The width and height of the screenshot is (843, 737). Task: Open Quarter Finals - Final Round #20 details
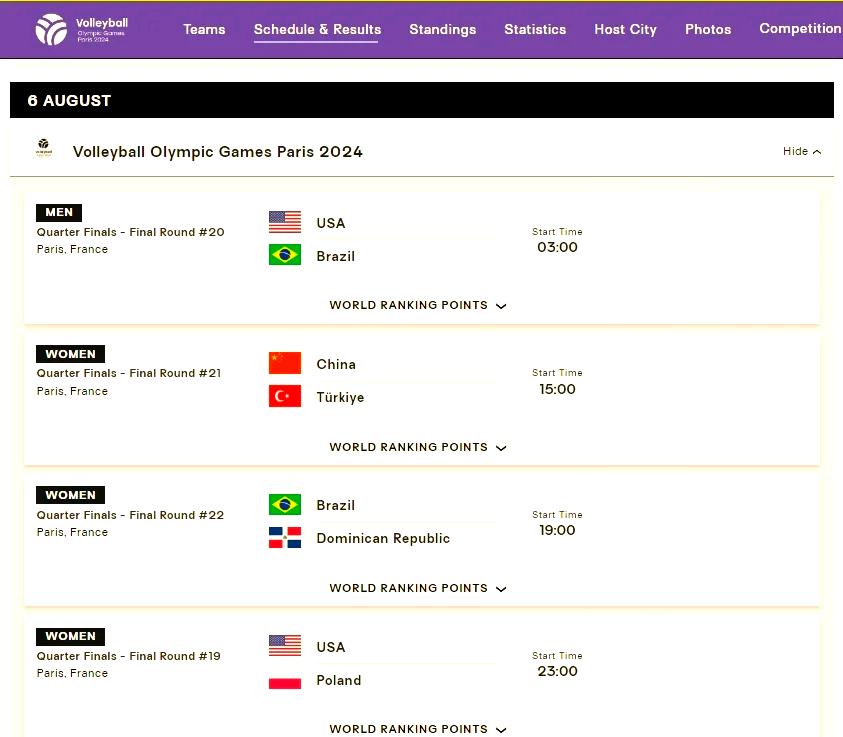pyautogui.click(x=131, y=232)
